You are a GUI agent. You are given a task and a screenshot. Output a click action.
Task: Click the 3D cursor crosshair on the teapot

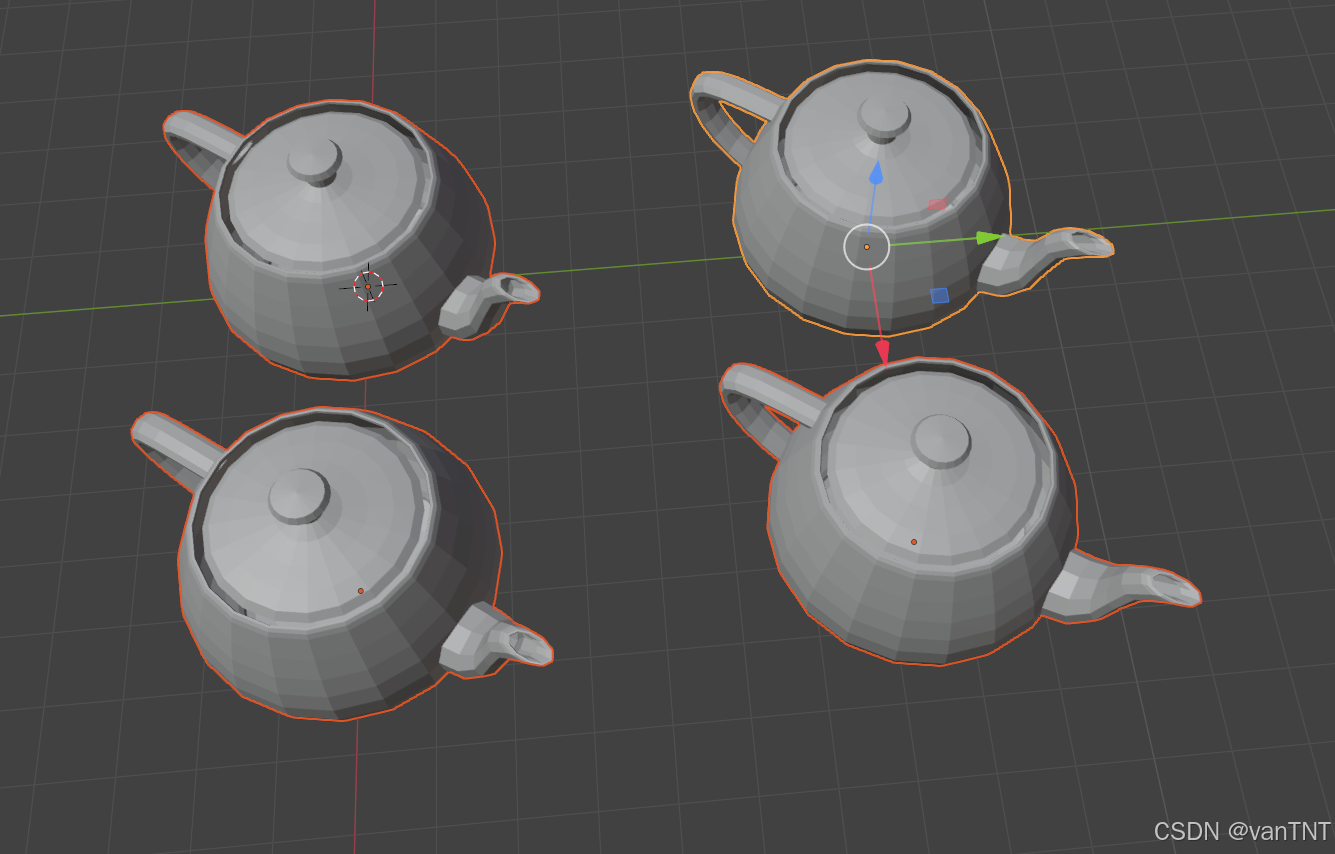pyautogui.click(x=368, y=287)
